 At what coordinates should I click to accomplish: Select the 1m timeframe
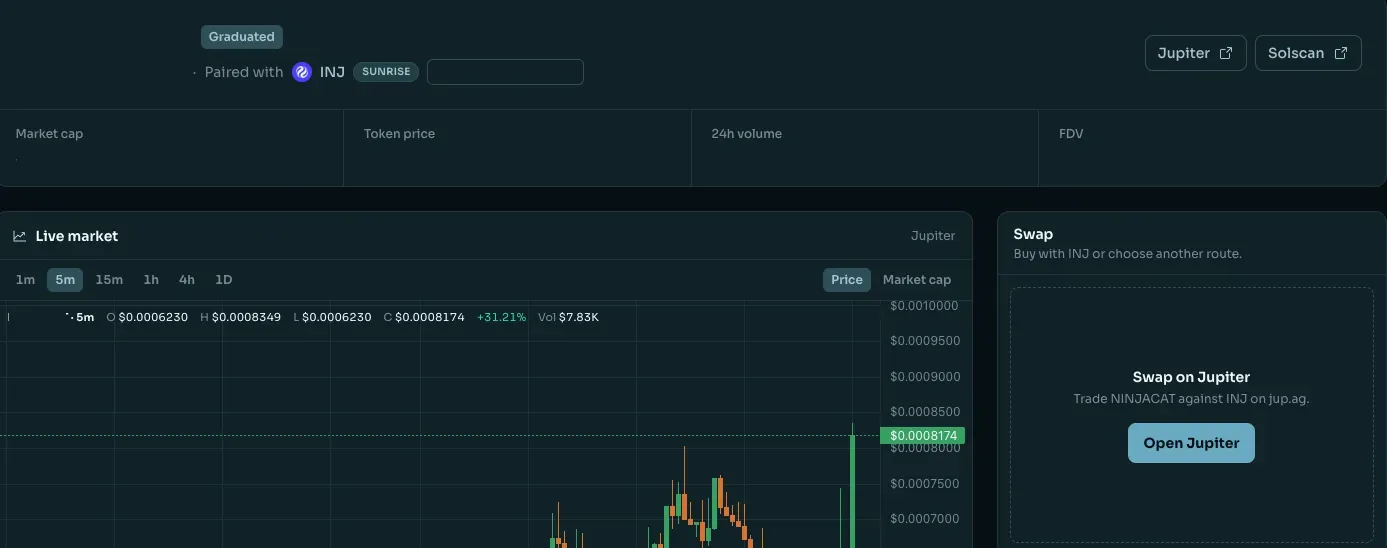[25, 280]
